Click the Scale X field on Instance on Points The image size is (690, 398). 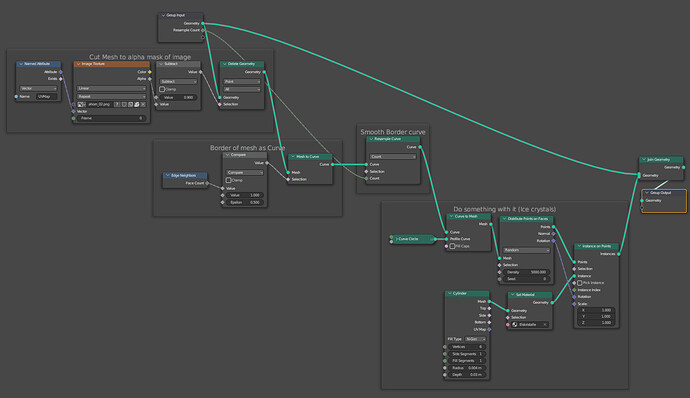coord(596,310)
